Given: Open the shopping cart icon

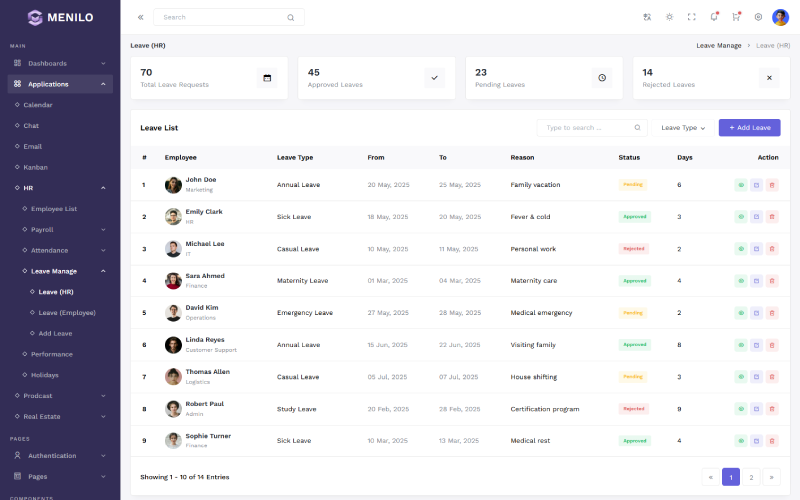Looking at the screenshot, I should point(736,17).
